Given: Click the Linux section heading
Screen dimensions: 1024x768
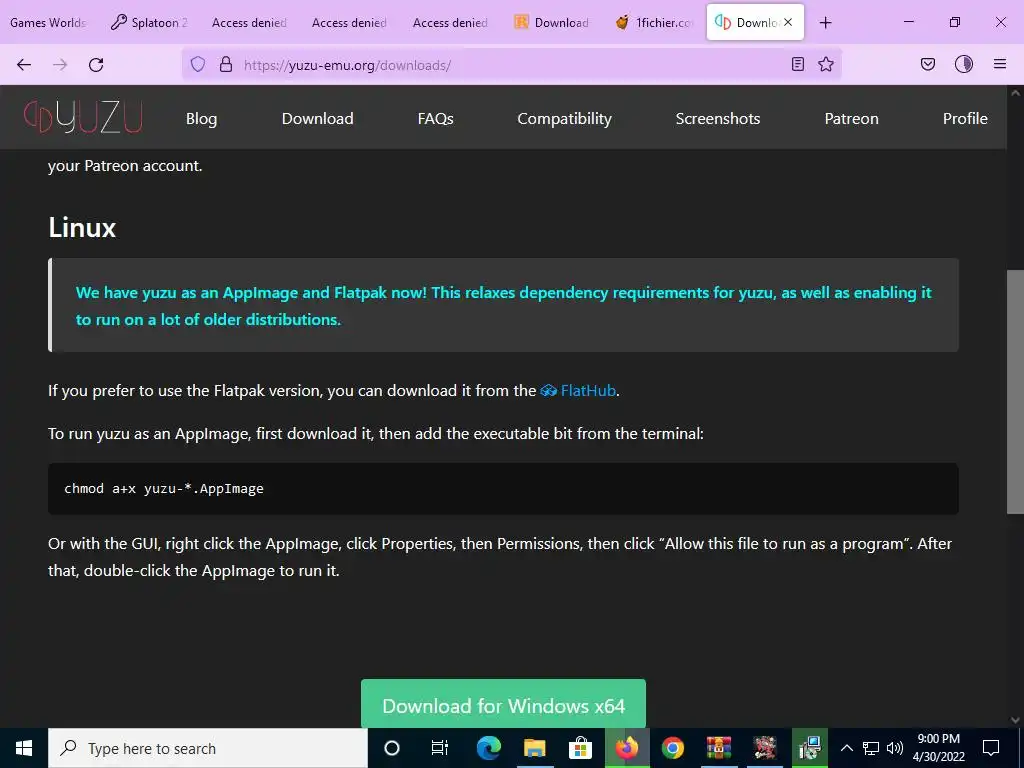Looking at the screenshot, I should [82, 228].
